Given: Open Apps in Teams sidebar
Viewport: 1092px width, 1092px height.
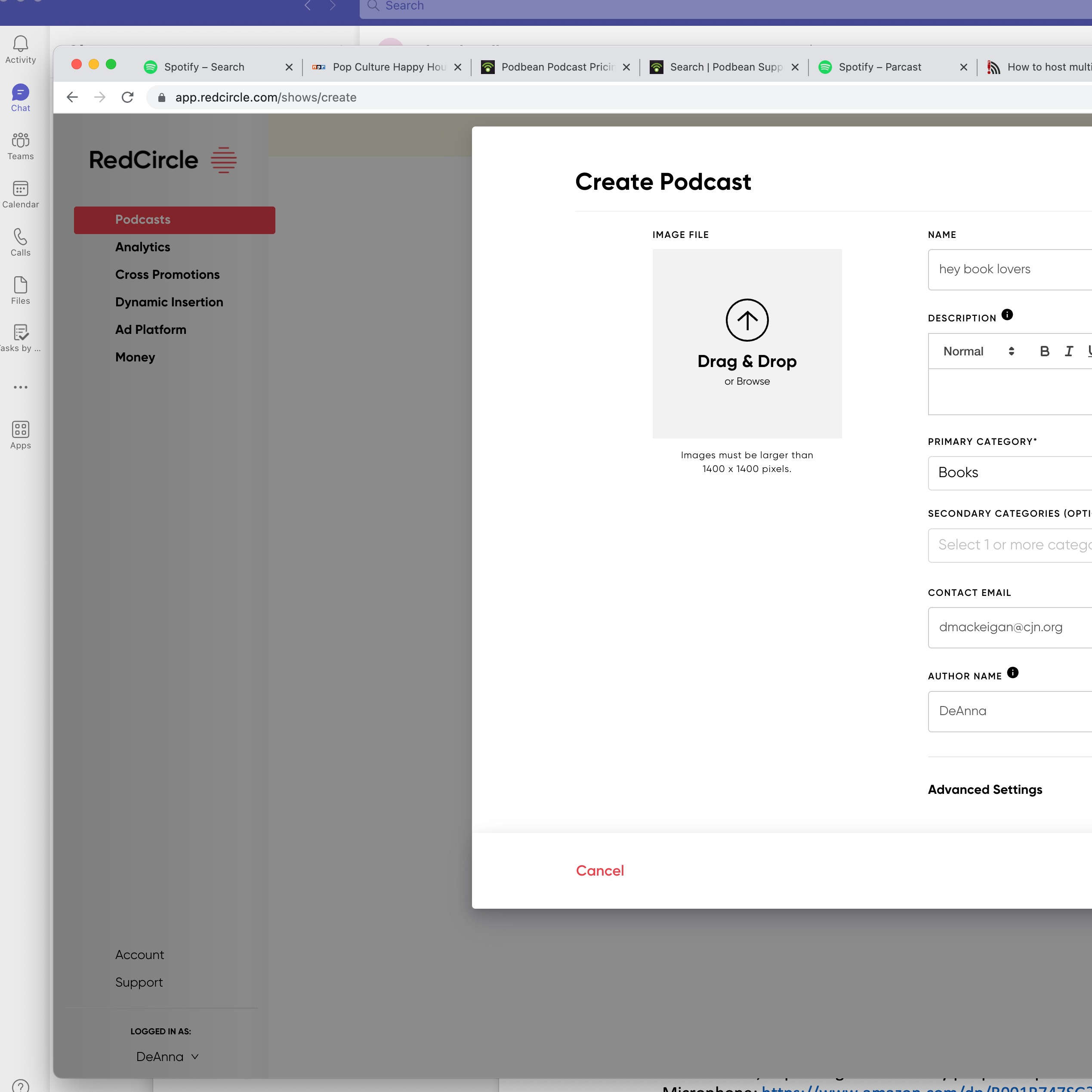Looking at the screenshot, I should [20, 435].
